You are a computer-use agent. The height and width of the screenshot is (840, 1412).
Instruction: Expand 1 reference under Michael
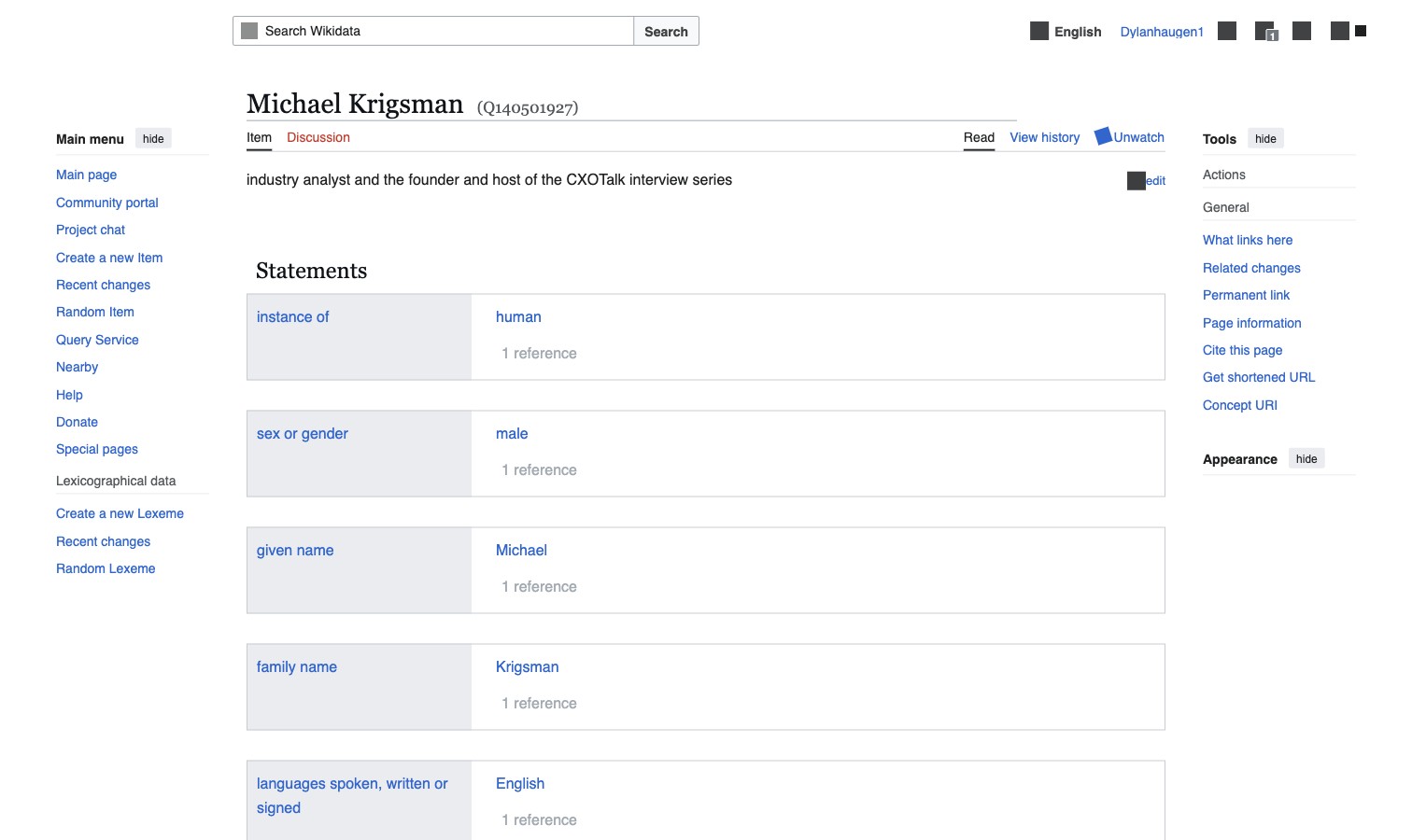539,587
